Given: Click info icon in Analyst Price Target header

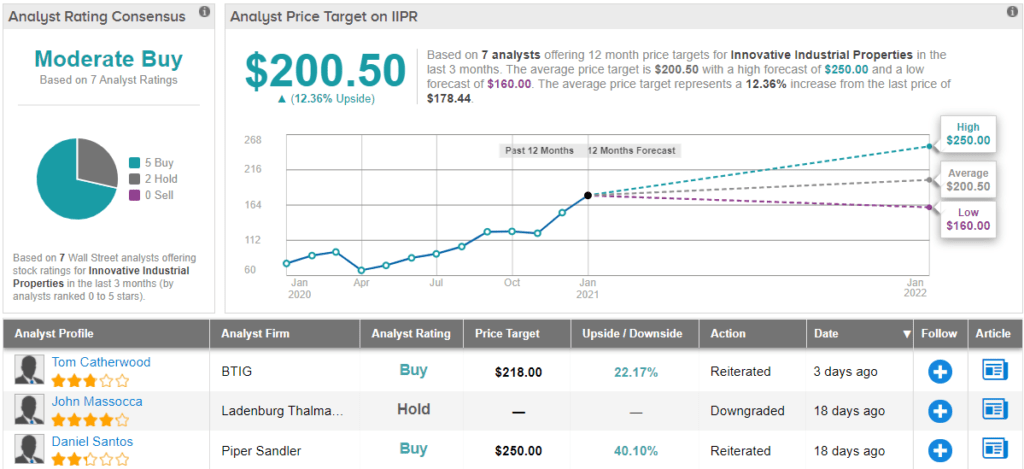Looking at the screenshot, I should click(x=1011, y=12).
